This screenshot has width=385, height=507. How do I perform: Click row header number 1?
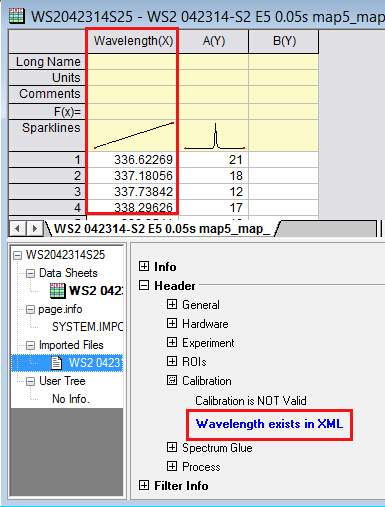pos(47,160)
